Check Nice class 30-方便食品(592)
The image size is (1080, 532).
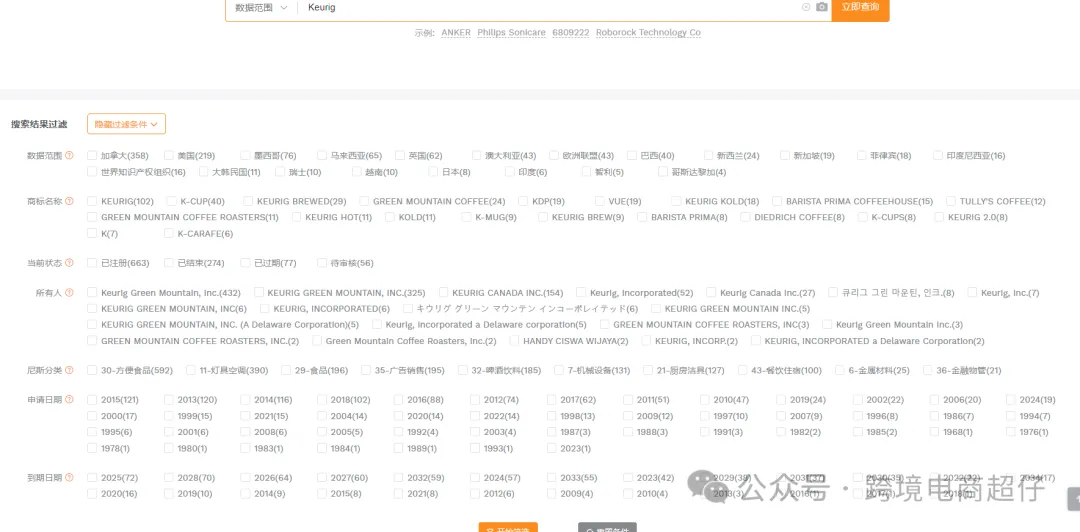(92, 371)
